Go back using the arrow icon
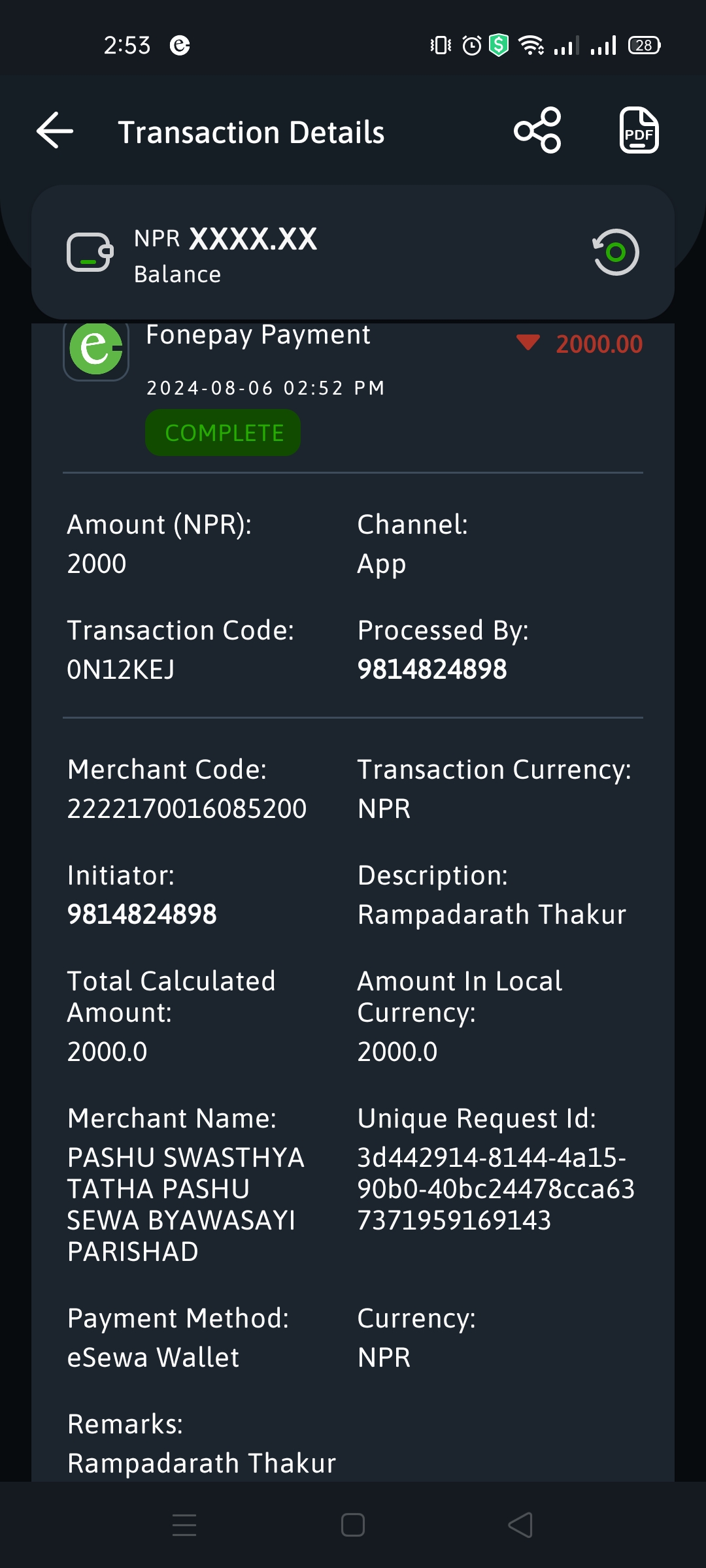This screenshot has height=1568, width=706. coord(55,131)
